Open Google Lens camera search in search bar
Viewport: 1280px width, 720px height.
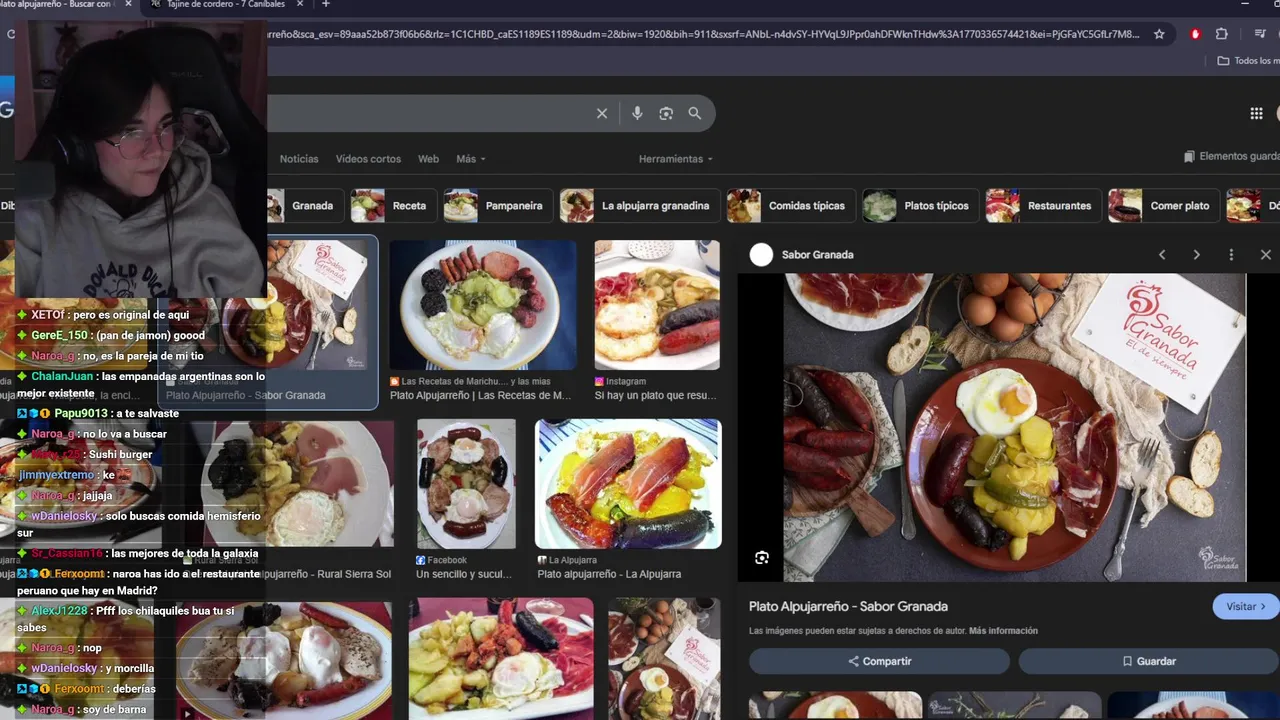(666, 114)
